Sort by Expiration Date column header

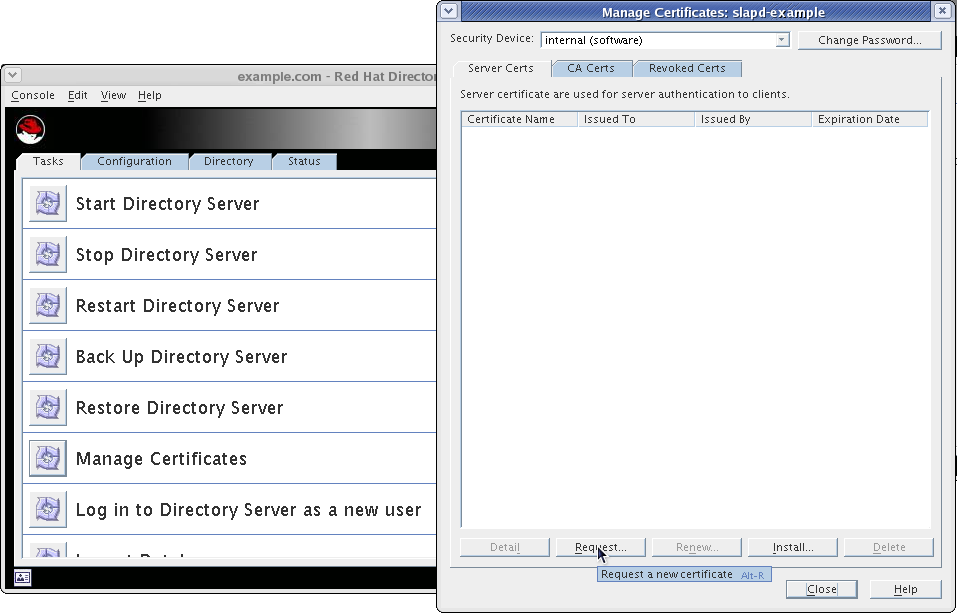click(x=868, y=119)
